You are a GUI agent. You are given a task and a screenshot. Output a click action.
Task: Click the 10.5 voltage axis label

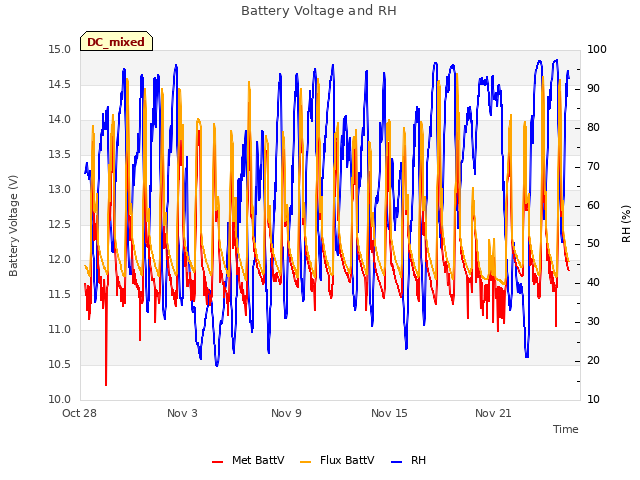(60, 364)
